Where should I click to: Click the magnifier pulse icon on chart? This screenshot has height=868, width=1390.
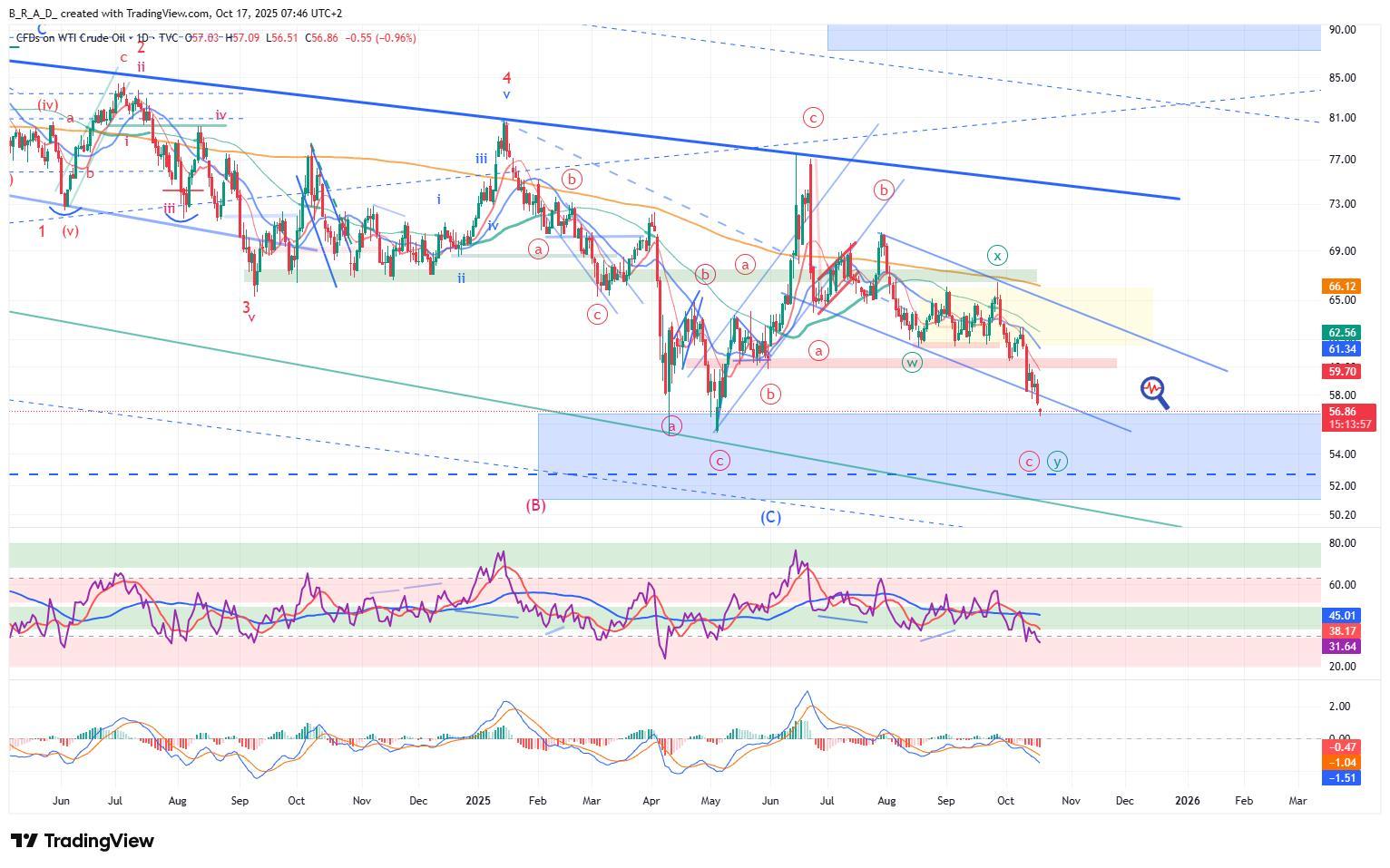click(1153, 391)
